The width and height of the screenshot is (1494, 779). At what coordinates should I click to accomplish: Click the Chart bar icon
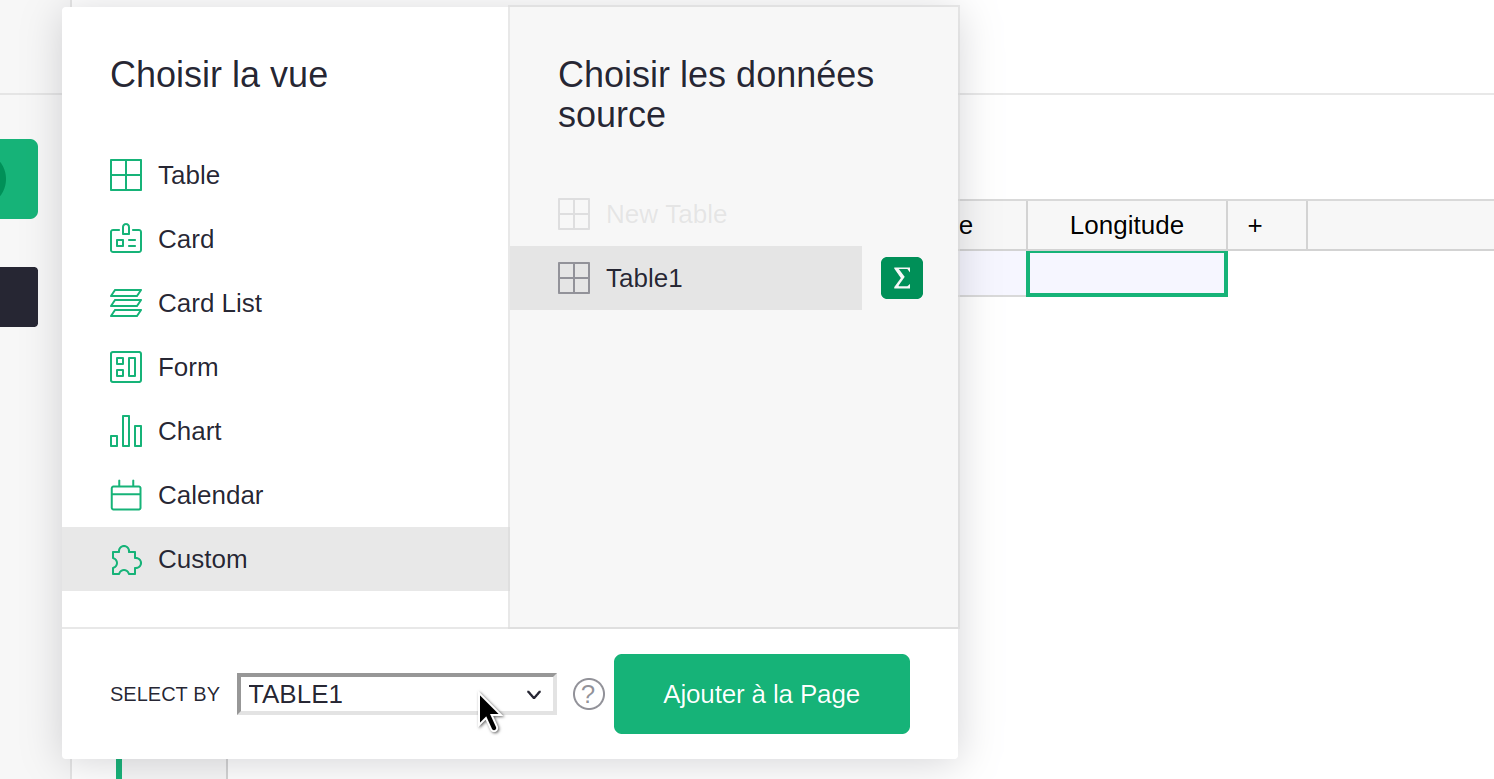tap(126, 431)
